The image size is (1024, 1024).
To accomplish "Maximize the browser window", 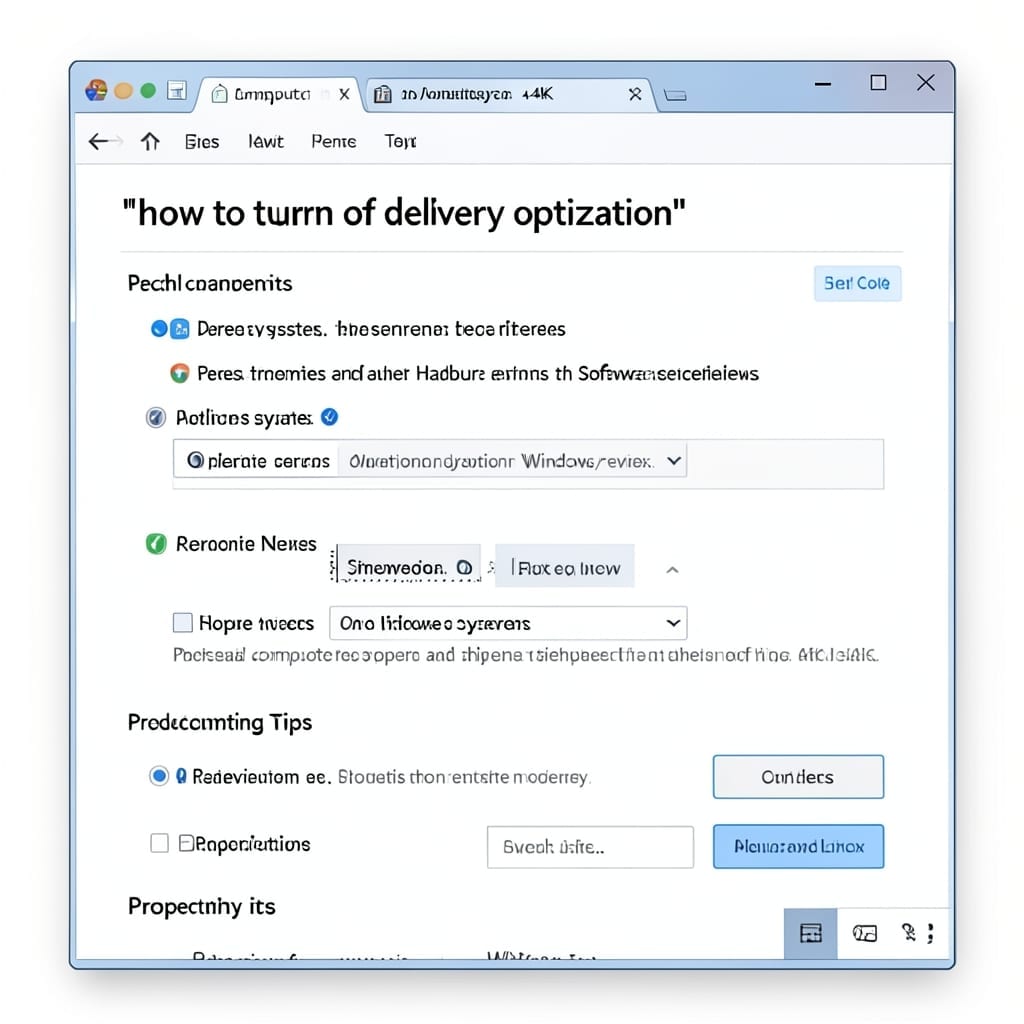I will tap(878, 83).
